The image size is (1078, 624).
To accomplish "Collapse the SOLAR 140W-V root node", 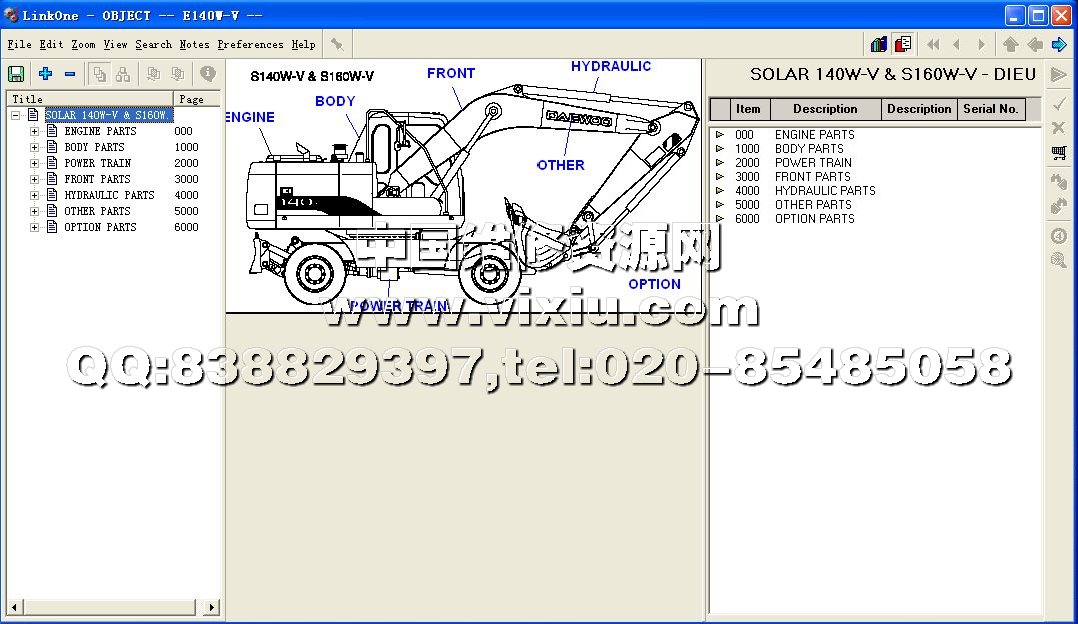I will 16,115.
